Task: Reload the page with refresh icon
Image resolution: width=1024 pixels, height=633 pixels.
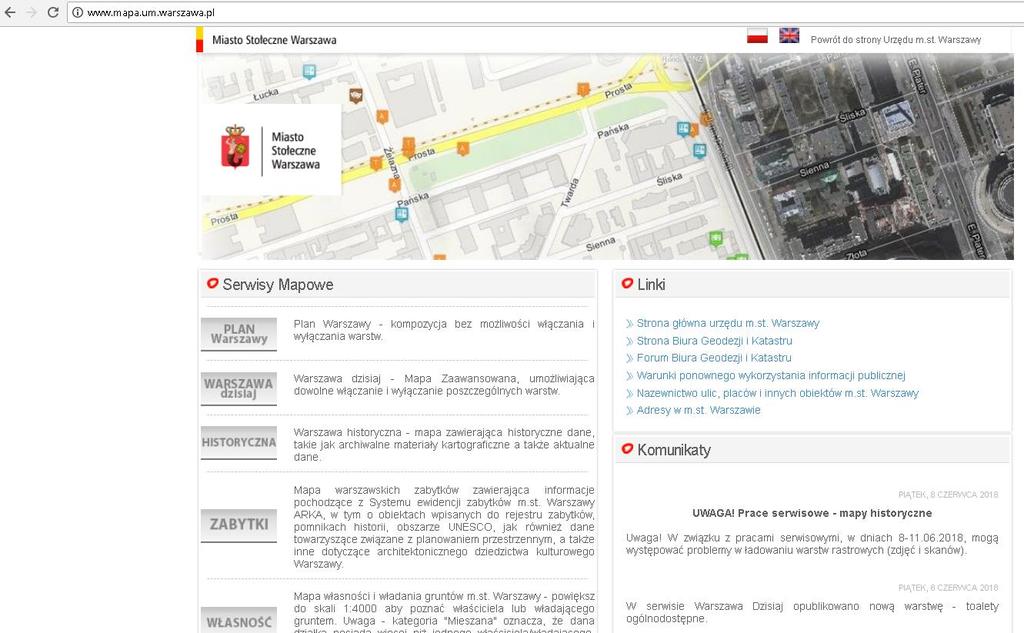Action: (x=53, y=12)
